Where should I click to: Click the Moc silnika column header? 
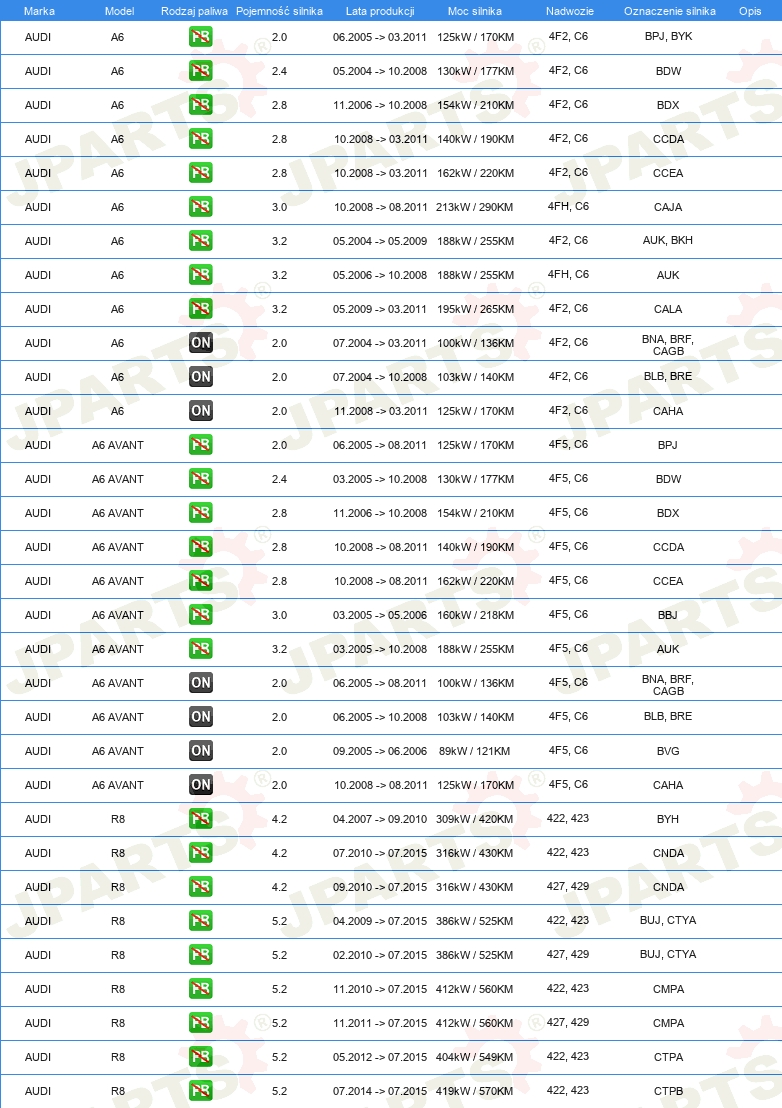(x=475, y=11)
